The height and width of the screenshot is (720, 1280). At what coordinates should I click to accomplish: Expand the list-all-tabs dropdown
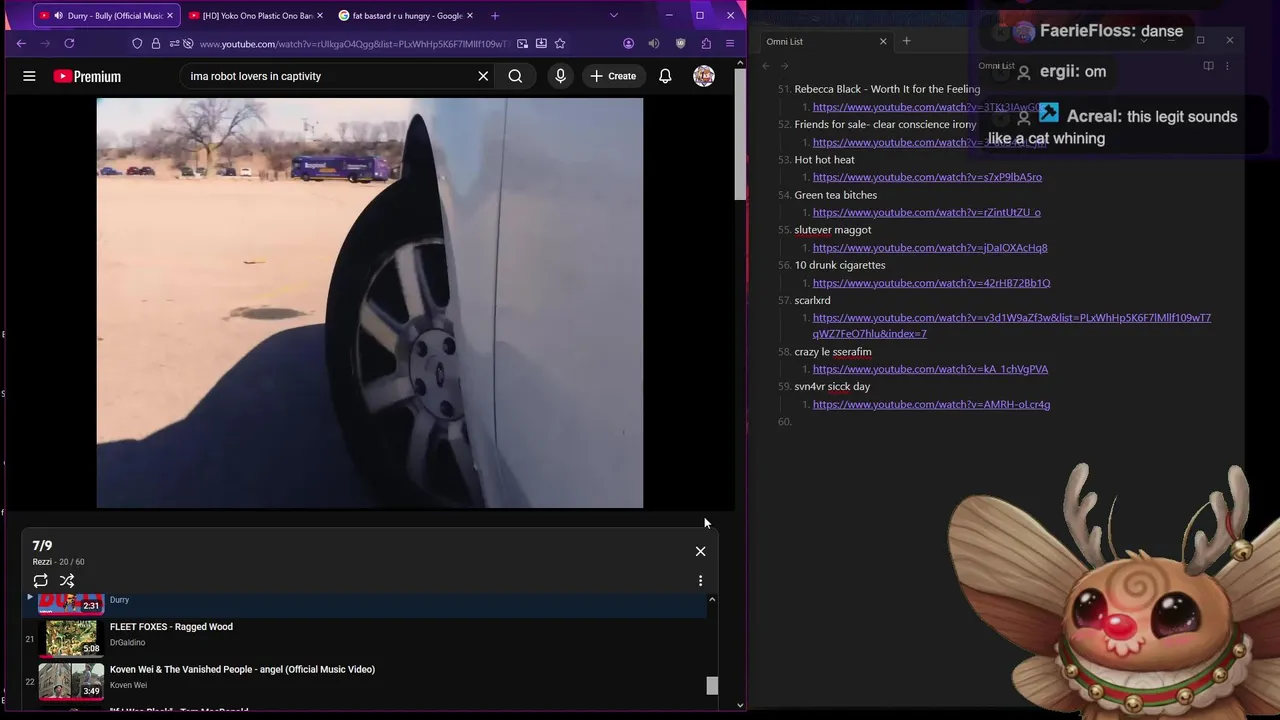pyautogui.click(x=614, y=15)
